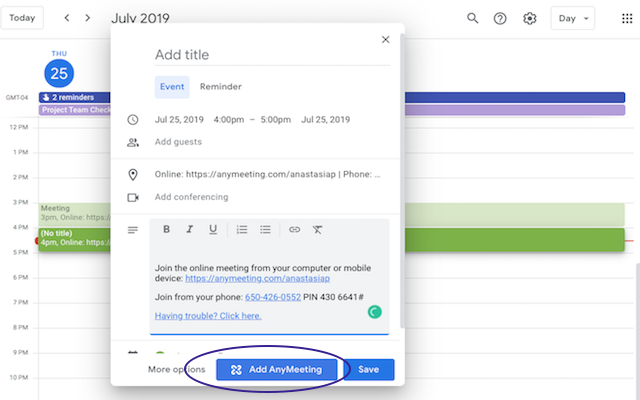
Task: Change the 5:00pm end time
Action: [x=276, y=120]
